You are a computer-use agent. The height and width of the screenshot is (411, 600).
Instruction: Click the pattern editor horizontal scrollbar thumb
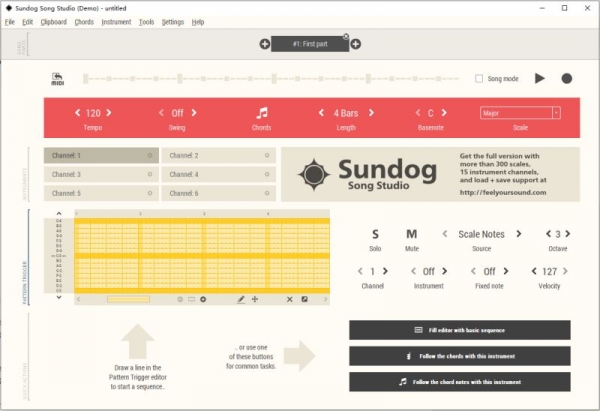click(128, 299)
